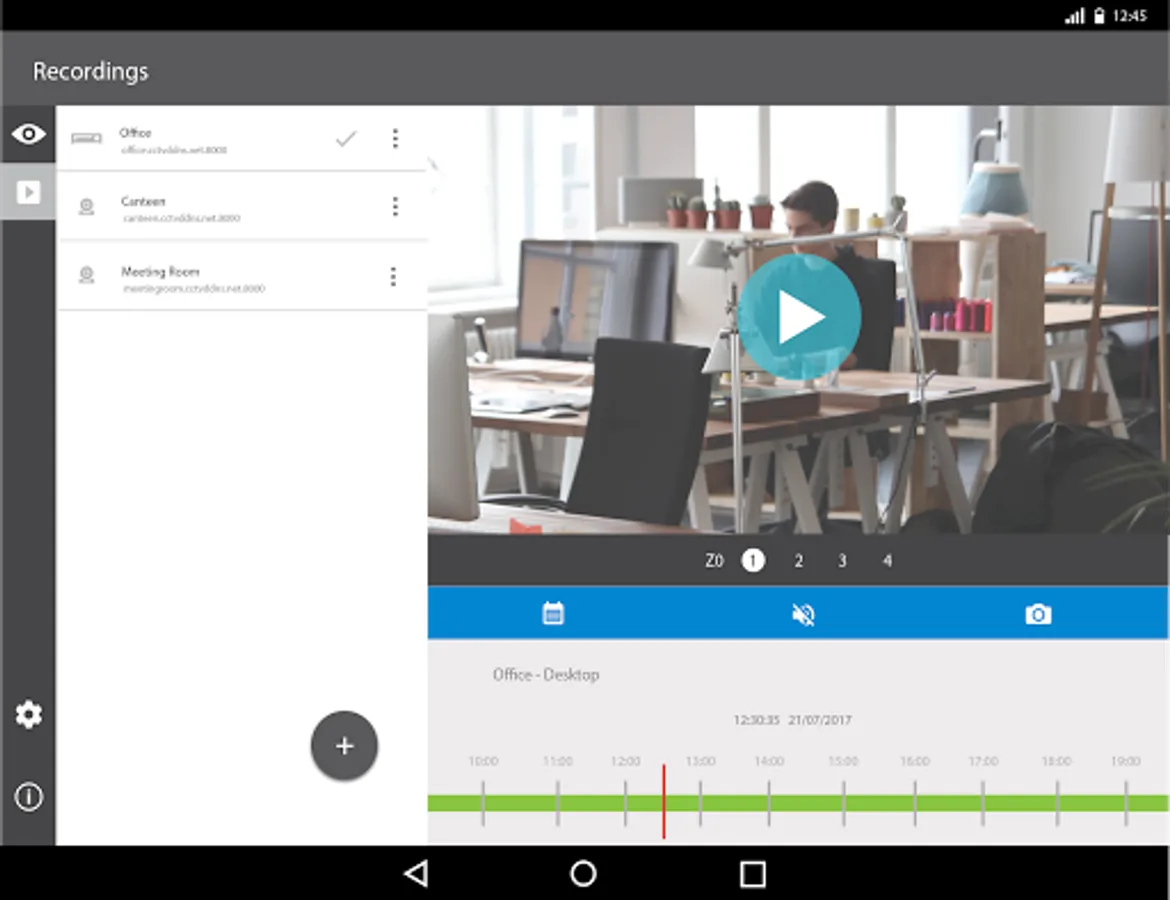Screen dimensions: 1170x900
Task: Tap signal strength status icon
Action: click(1074, 16)
